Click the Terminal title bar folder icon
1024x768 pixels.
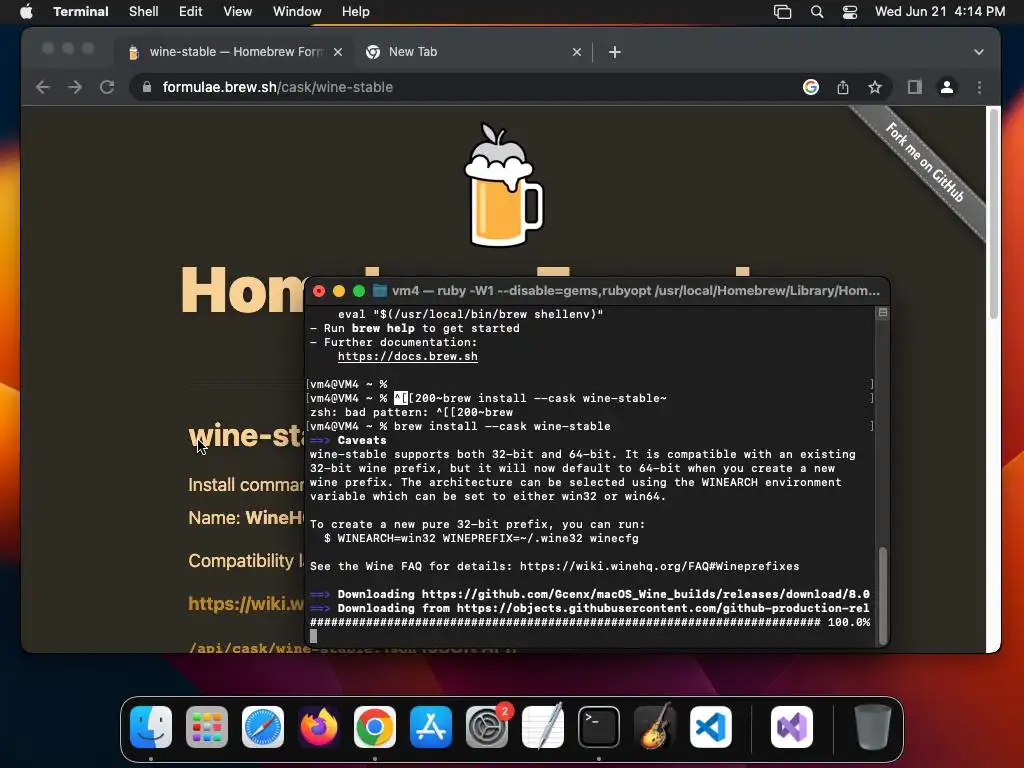(x=379, y=291)
